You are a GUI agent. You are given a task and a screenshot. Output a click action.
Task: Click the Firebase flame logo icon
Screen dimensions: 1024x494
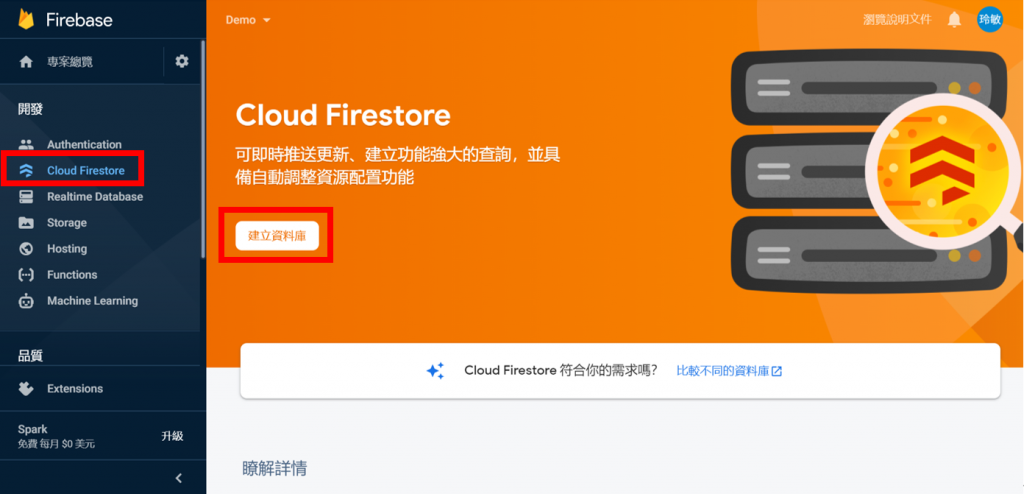click(26, 20)
